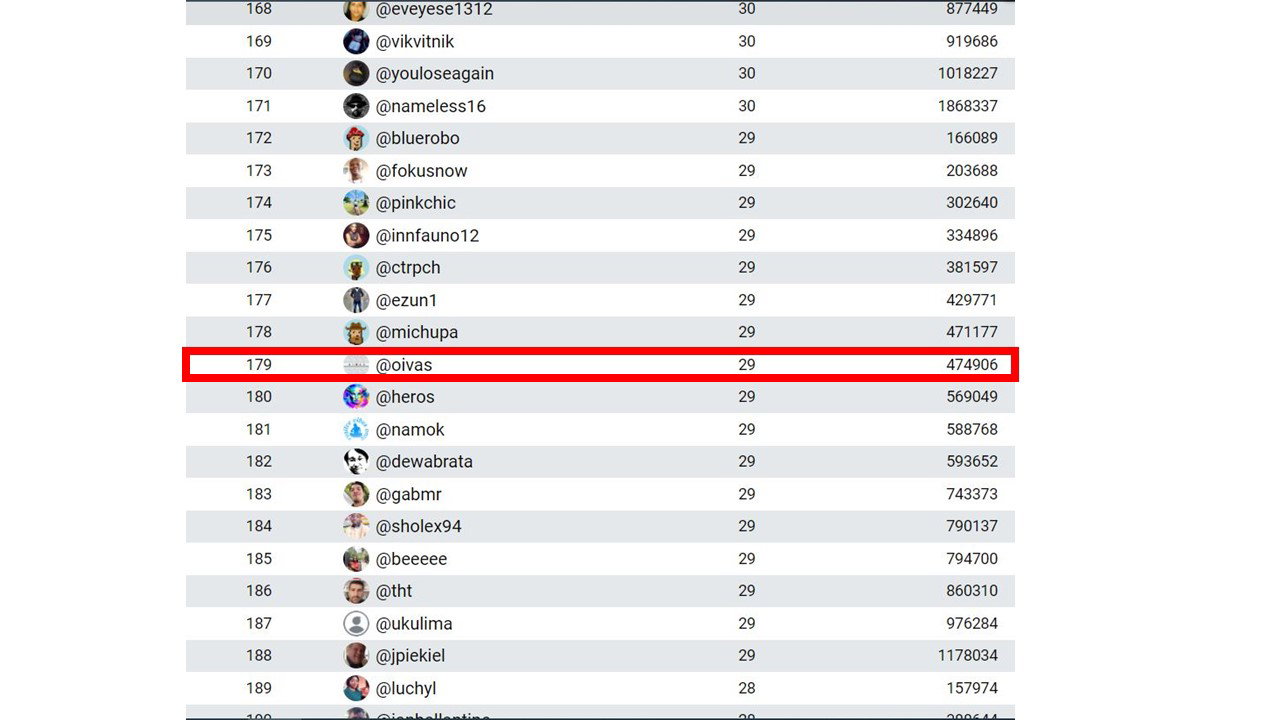Click @bluerobo's mushroom avatar
The image size is (1280, 720).
356,138
